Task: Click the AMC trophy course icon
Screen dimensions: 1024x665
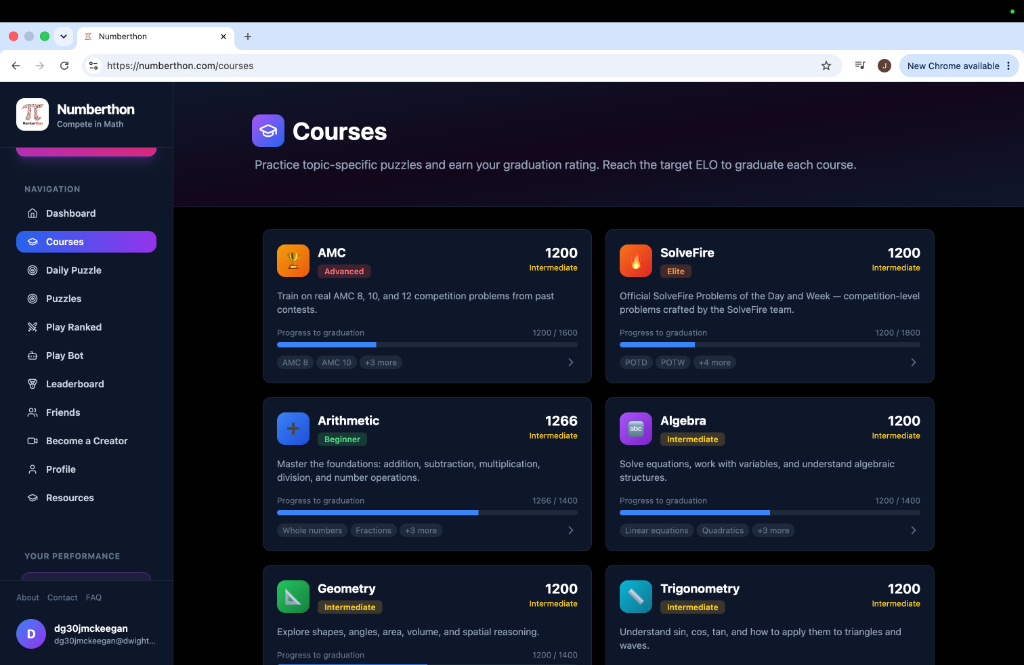Action: tap(293, 261)
